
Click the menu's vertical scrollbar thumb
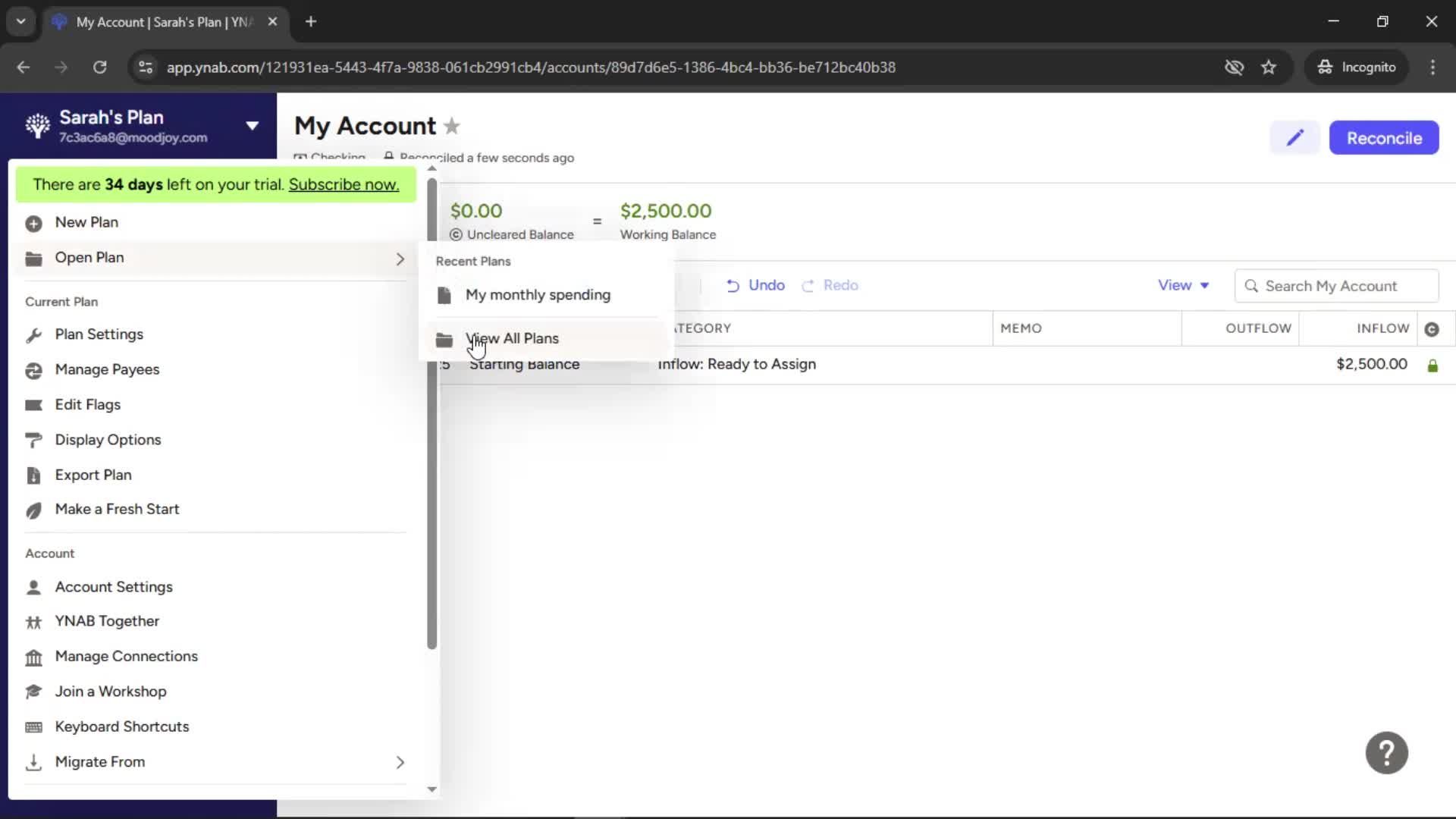pyautogui.click(x=431, y=413)
